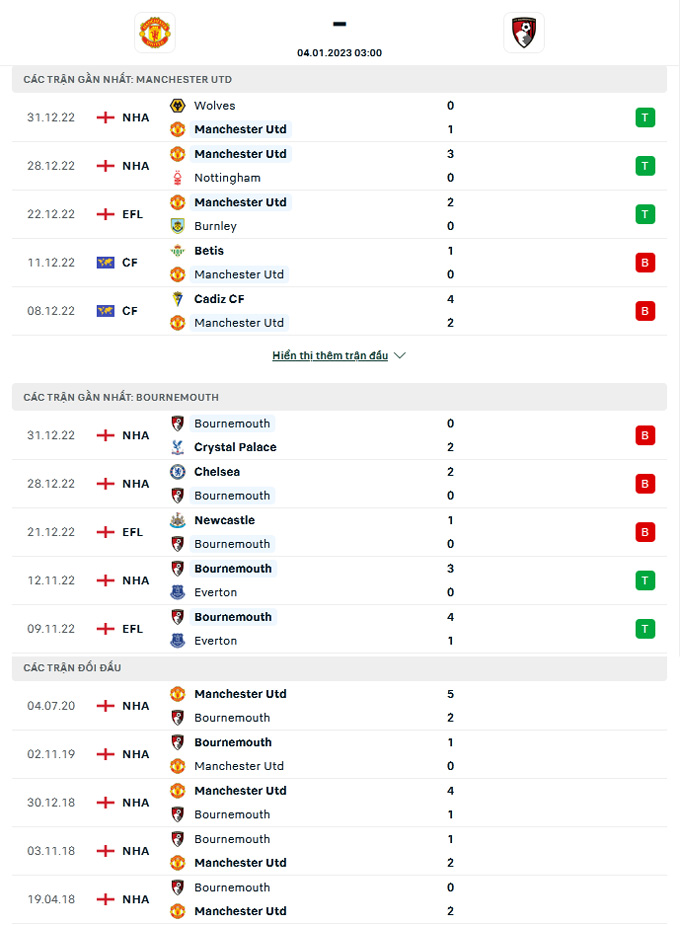Image resolution: width=680 pixels, height=925 pixels.
Task: Click the Crystal Palace team logo
Action: [177, 448]
